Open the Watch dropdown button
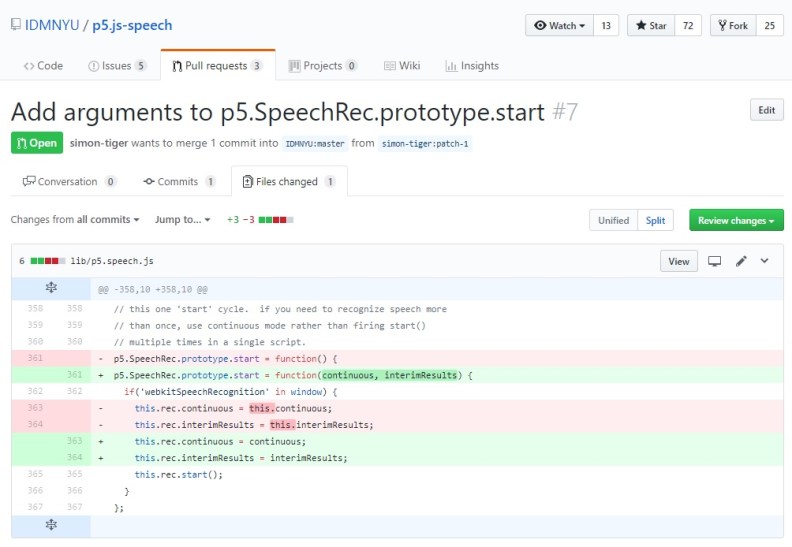This screenshot has width=792, height=547. pyautogui.click(x=559, y=25)
